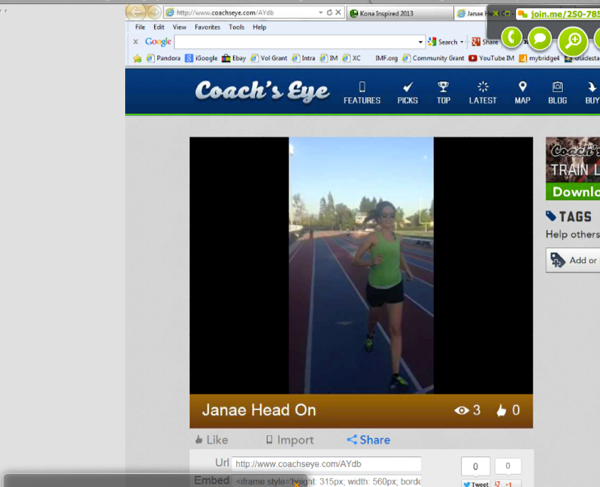
Task: Click the join.me phone call icon
Action: pyautogui.click(x=511, y=37)
